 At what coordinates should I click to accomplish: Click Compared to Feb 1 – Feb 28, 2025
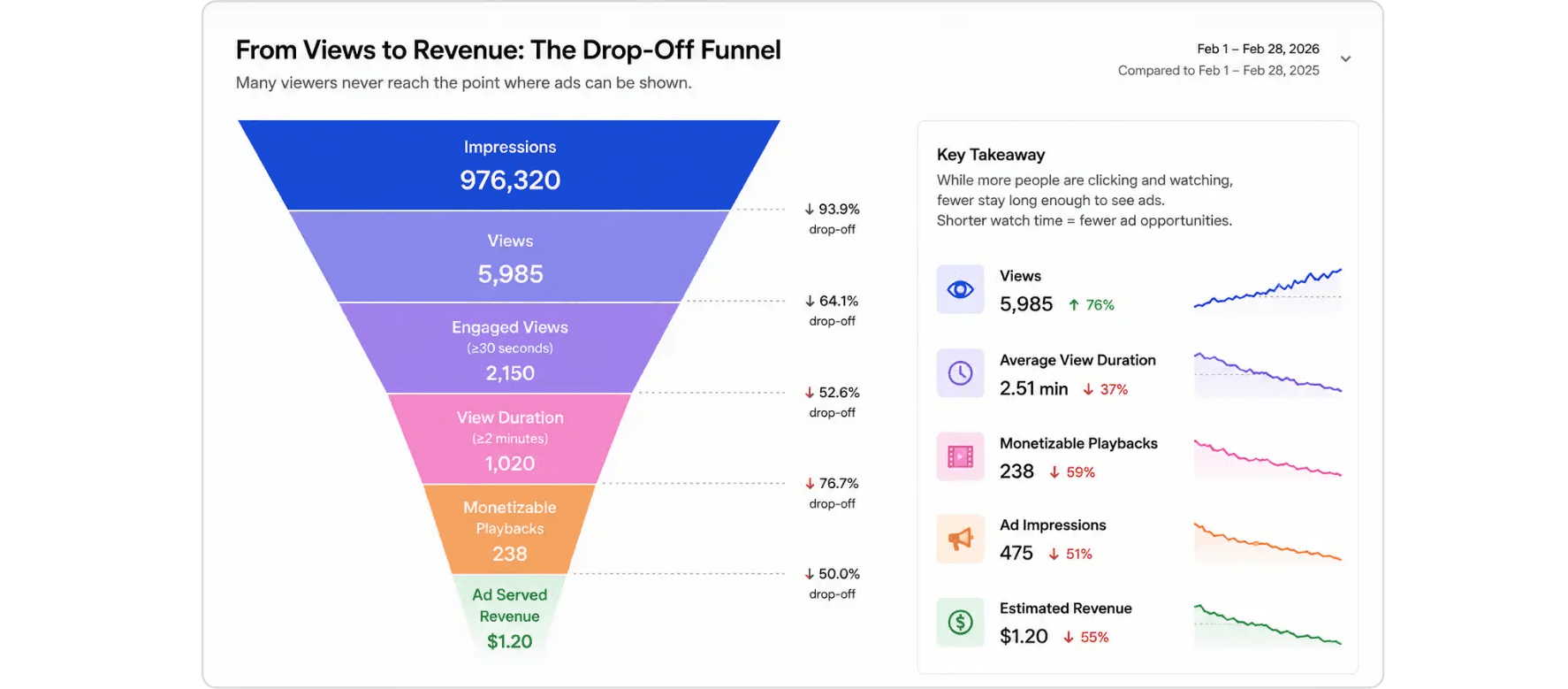coord(1218,70)
